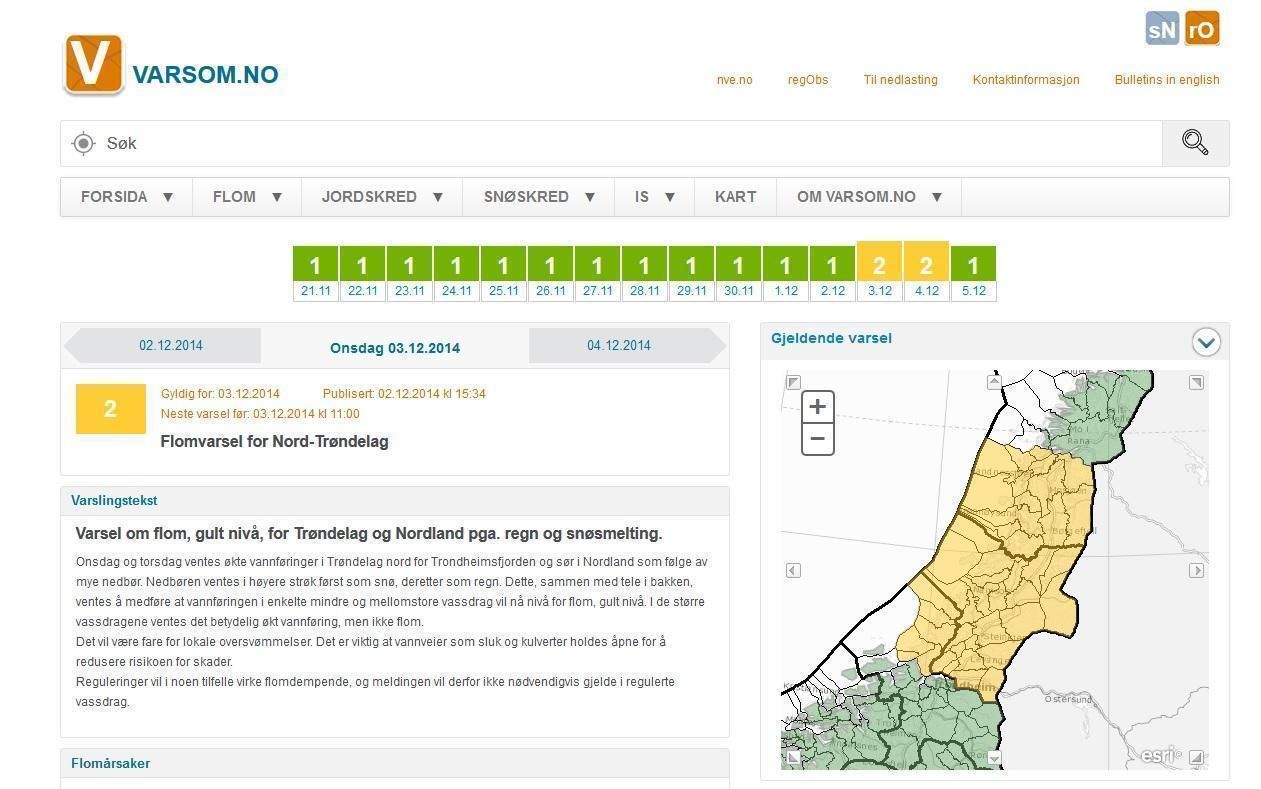Pan the map right with arrow
This screenshot has height=789, width=1261.
pyautogui.click(x=1196, y=570)
